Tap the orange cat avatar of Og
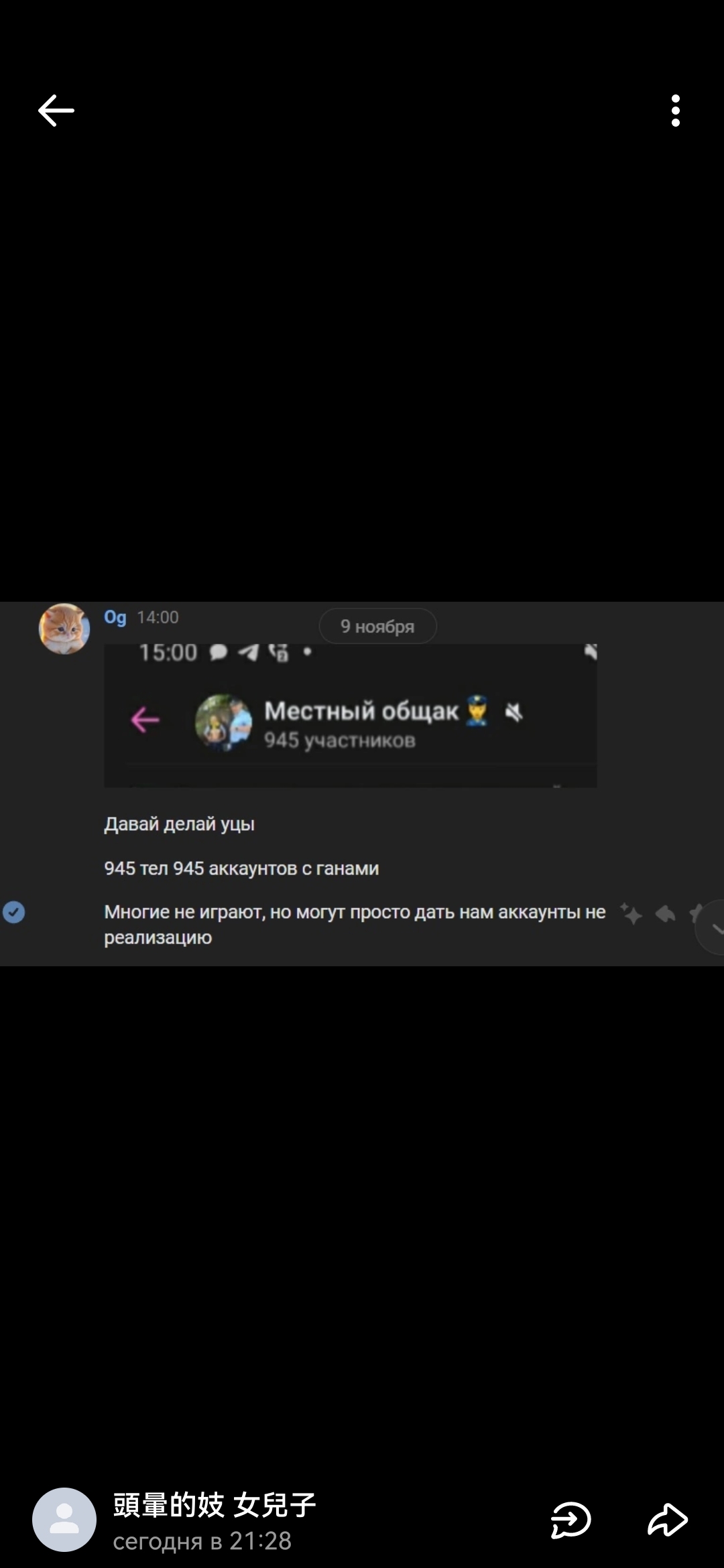This screenshot has height=1568, width=724. [64, 629]
